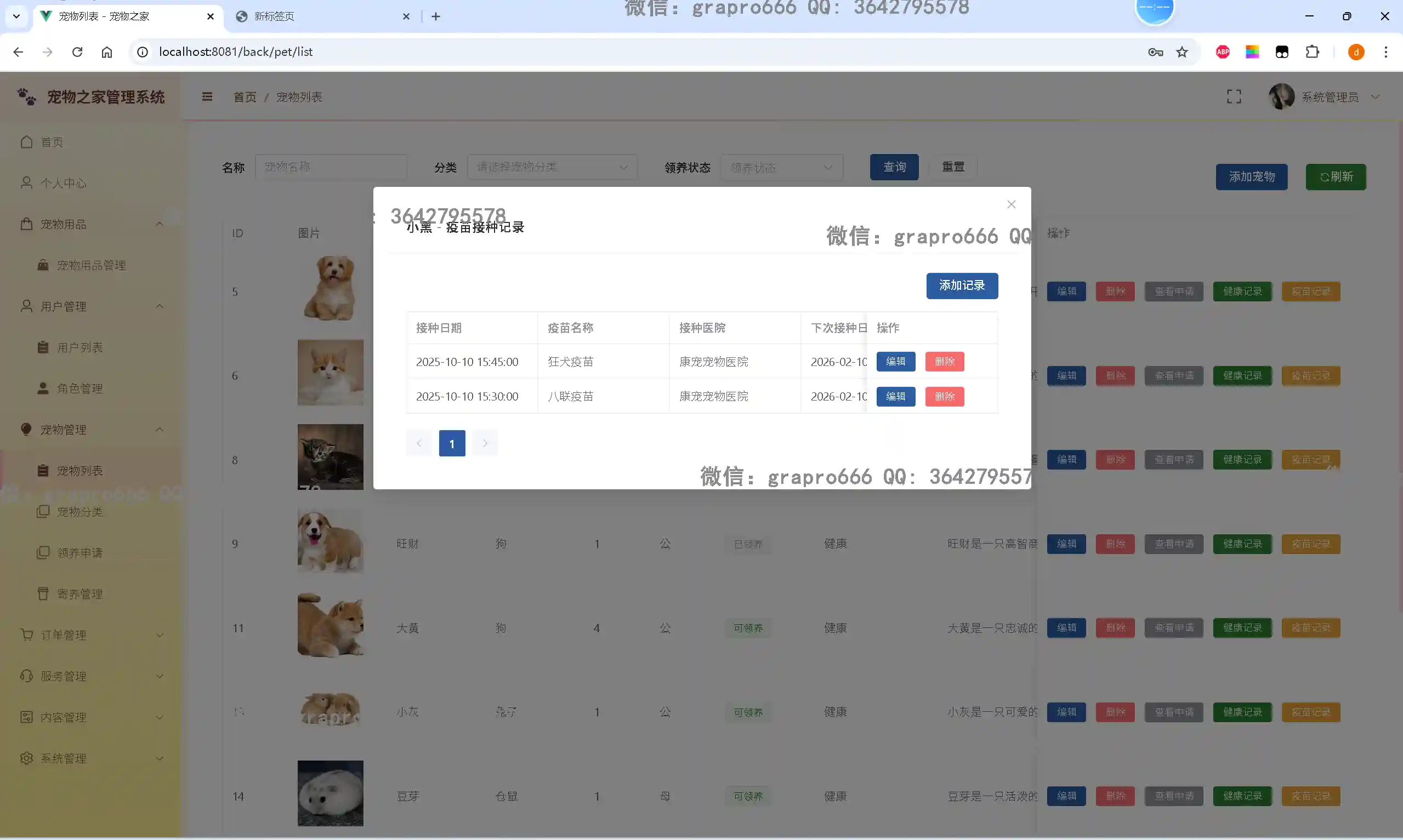Click the 添加记录 button
This screenshot has height=840, width=1403.
tap(962, 285)
